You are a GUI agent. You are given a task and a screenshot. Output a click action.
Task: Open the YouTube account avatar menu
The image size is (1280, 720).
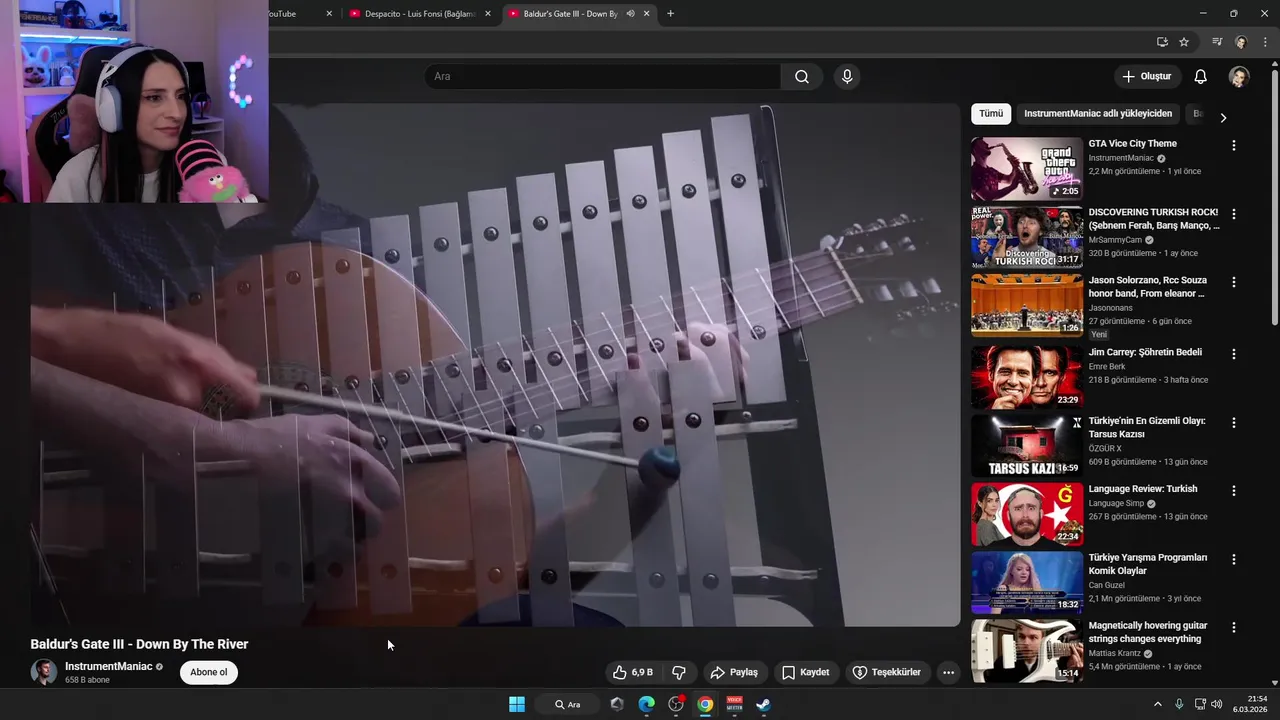point(1239,77)
